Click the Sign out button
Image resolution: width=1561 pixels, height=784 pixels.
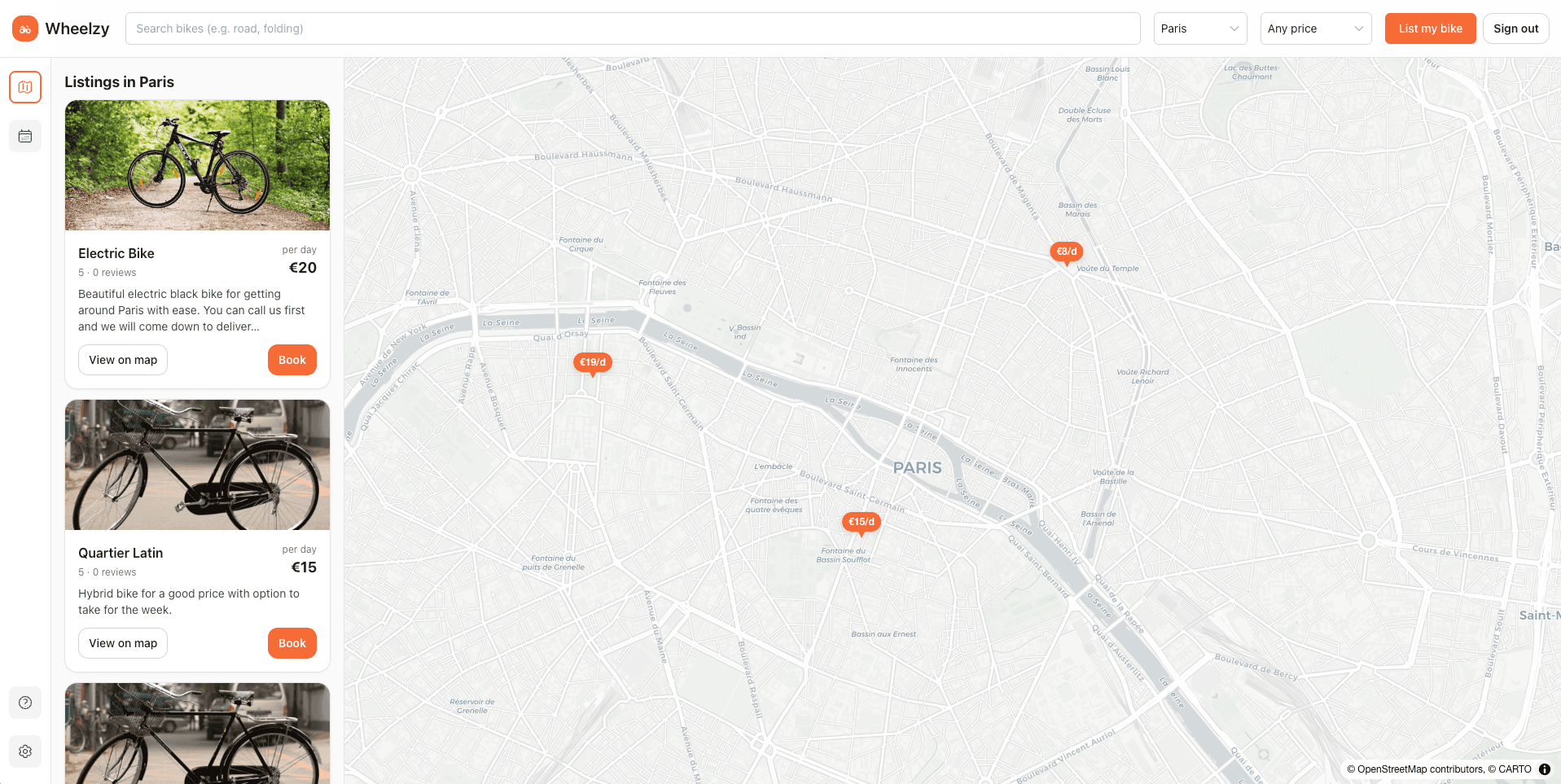click(x=1515, y=28)
